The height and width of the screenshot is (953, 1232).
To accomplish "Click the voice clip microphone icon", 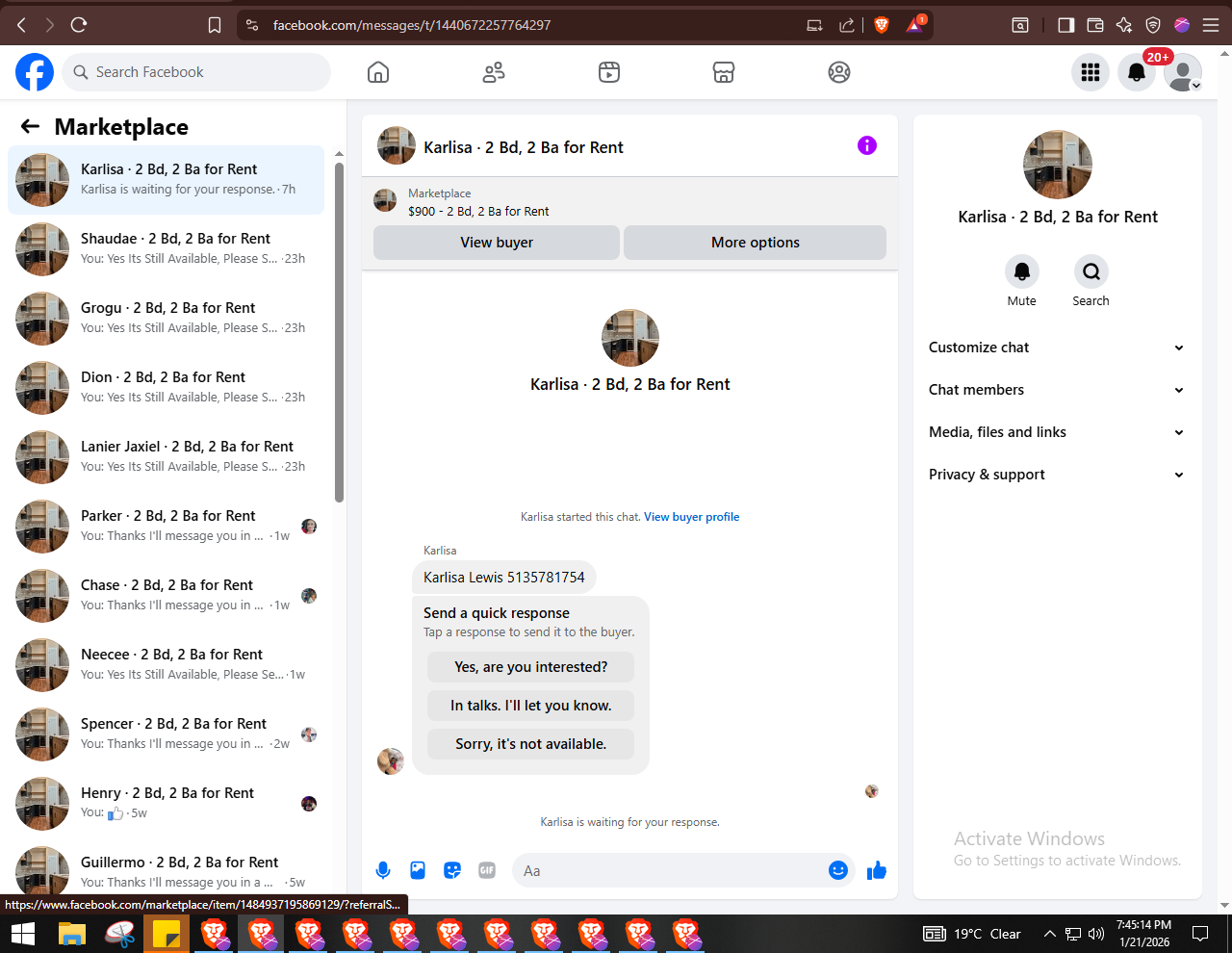I will [x=383, y=870].
